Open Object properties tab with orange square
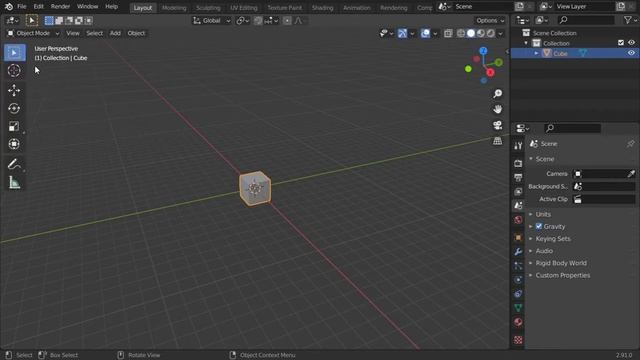The width and height of the screenshot is (640, 360). pos(518,237)
